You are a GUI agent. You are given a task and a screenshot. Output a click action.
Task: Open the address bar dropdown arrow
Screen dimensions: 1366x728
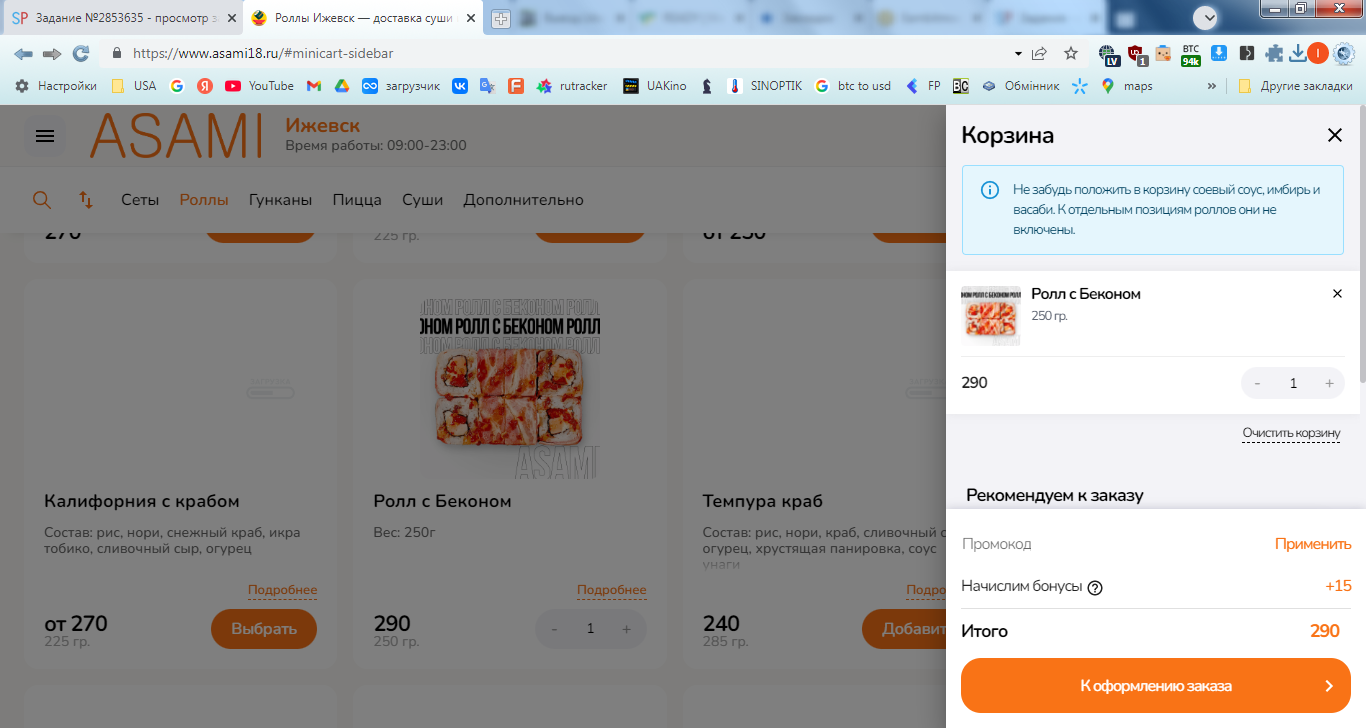(x=1018, y=54)
